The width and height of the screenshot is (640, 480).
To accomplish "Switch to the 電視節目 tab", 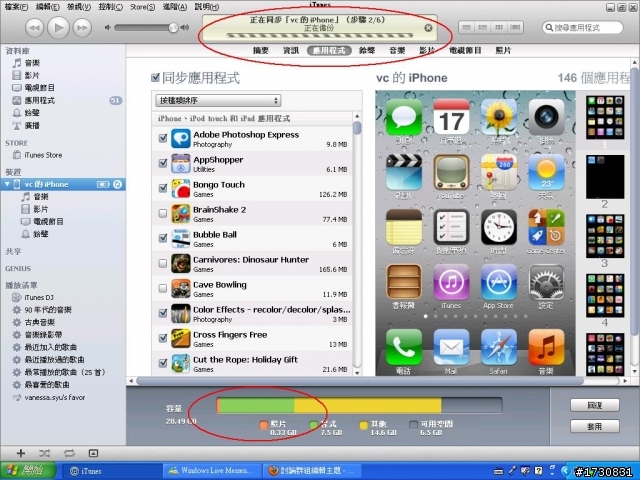I will click(x=465, y=50).
